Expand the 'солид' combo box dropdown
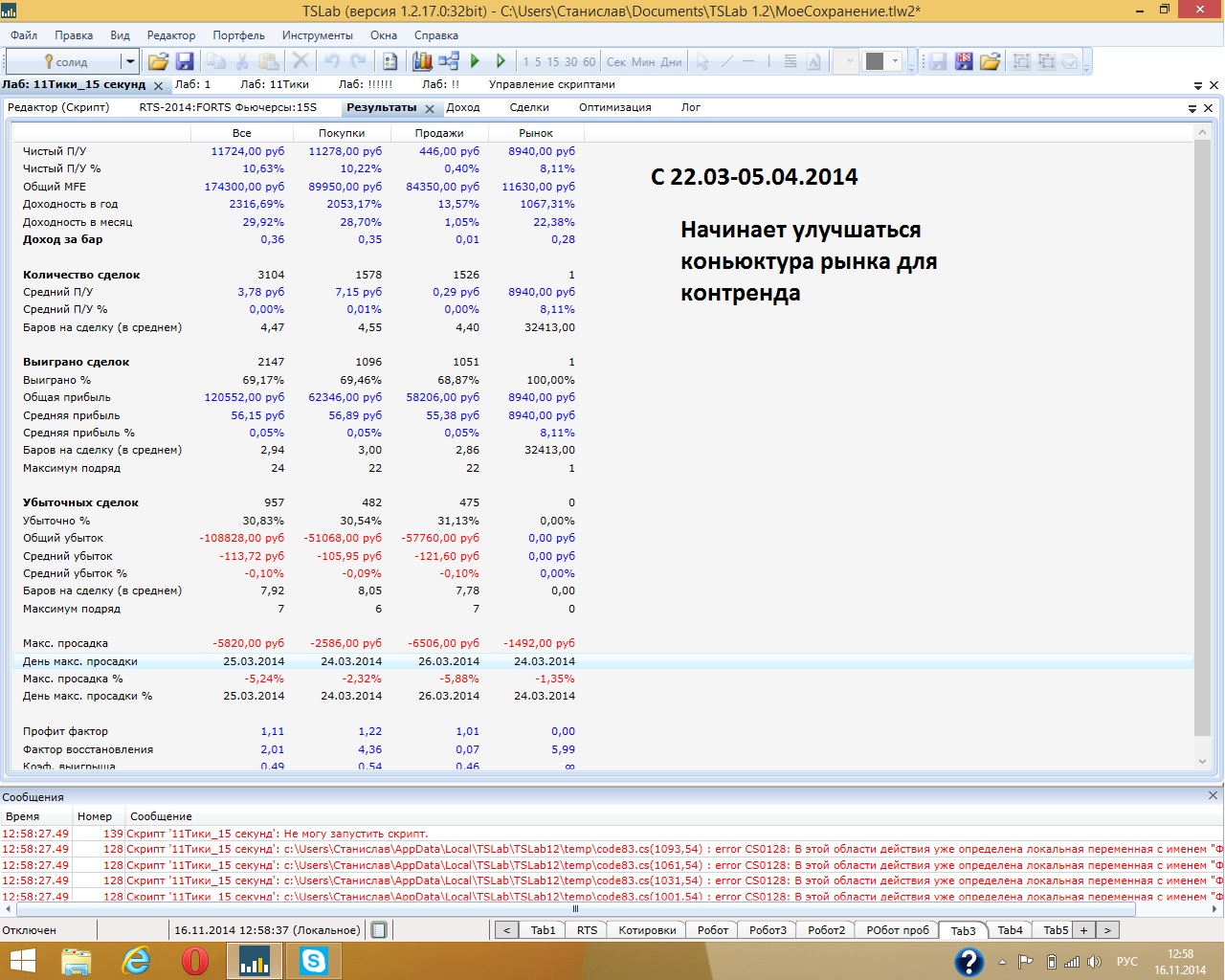Screen dimensions: 1225x980 [130, 61]
